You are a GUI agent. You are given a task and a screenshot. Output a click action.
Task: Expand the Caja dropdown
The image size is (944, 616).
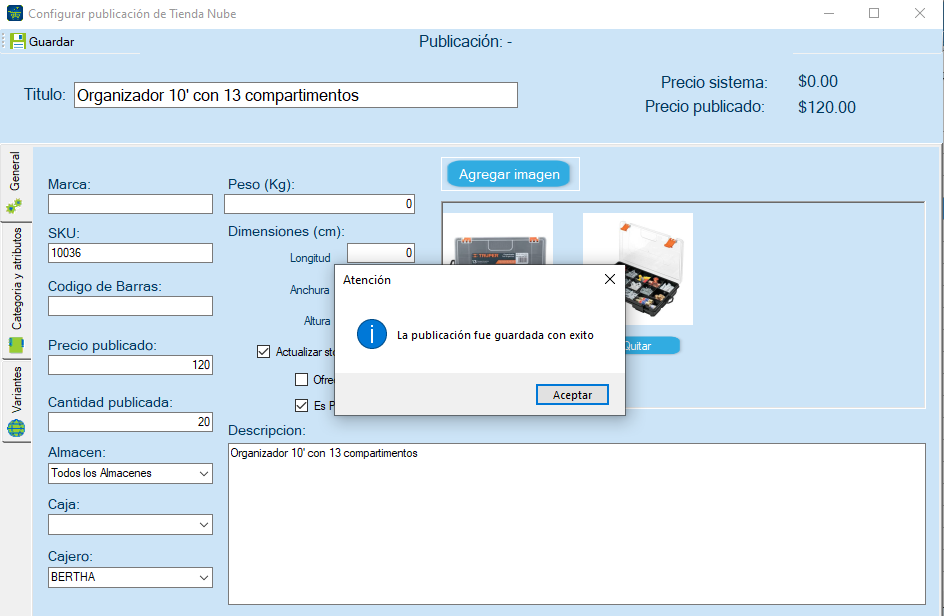tap(203, 525)
